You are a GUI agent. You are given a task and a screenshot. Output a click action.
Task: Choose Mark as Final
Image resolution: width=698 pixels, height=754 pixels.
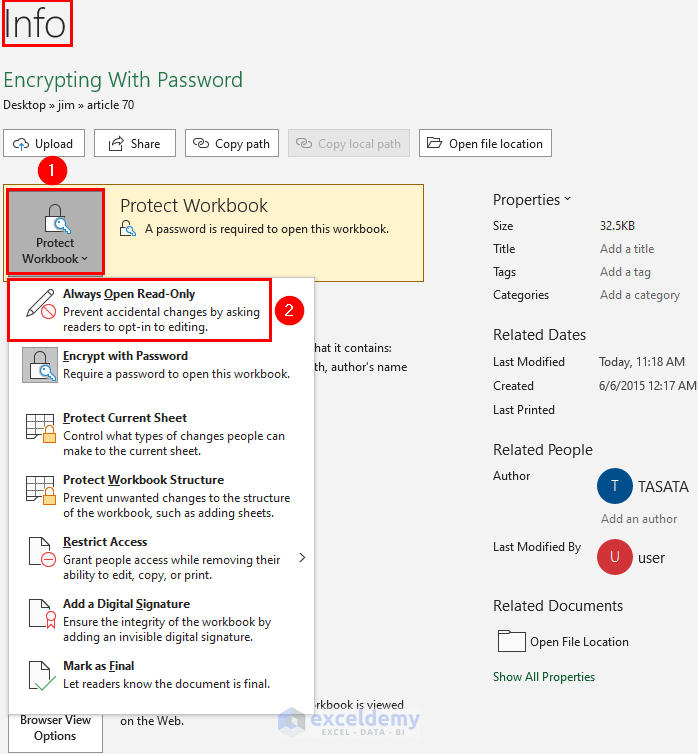[161, 675]
